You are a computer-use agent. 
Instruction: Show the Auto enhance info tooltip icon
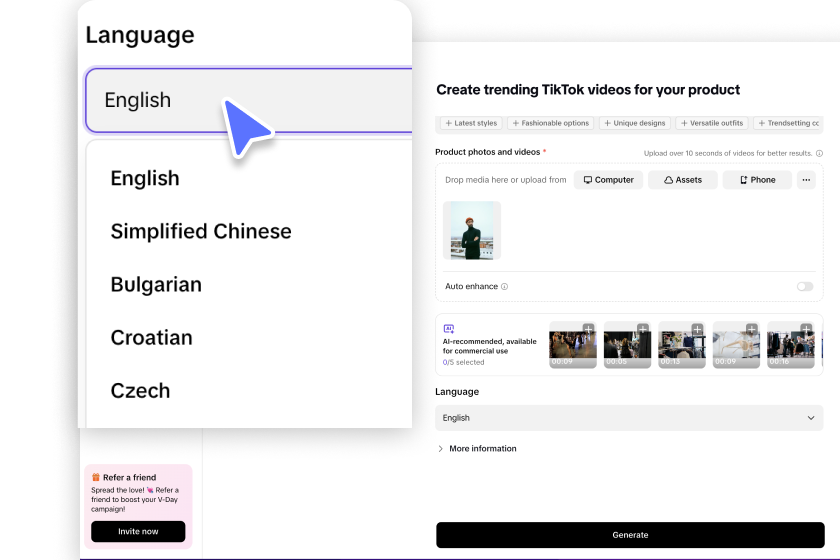coord(504,287)
